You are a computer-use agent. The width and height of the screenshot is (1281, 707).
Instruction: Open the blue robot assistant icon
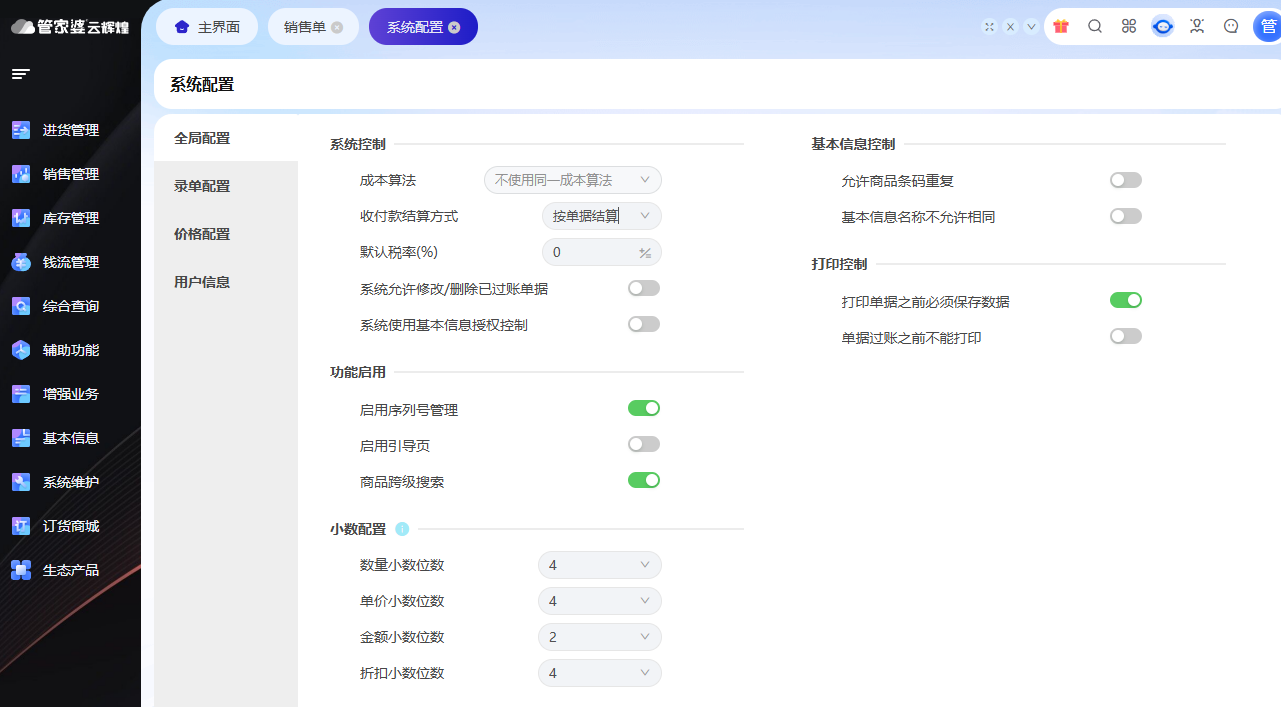pos(1162,27)
